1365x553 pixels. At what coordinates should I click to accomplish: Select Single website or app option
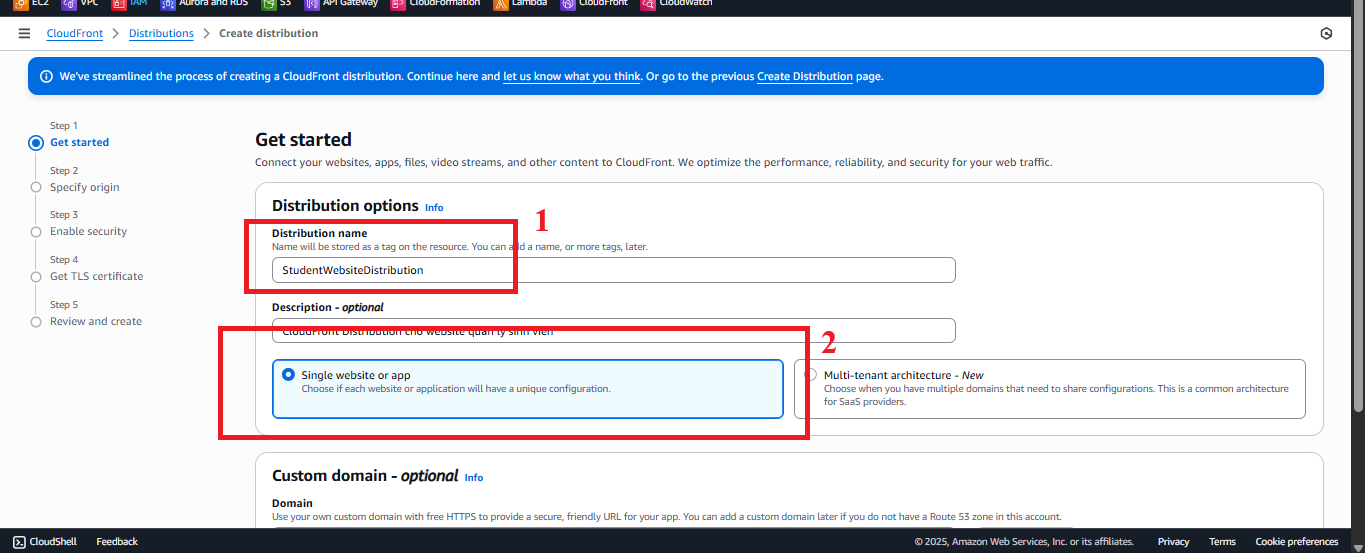528,388
